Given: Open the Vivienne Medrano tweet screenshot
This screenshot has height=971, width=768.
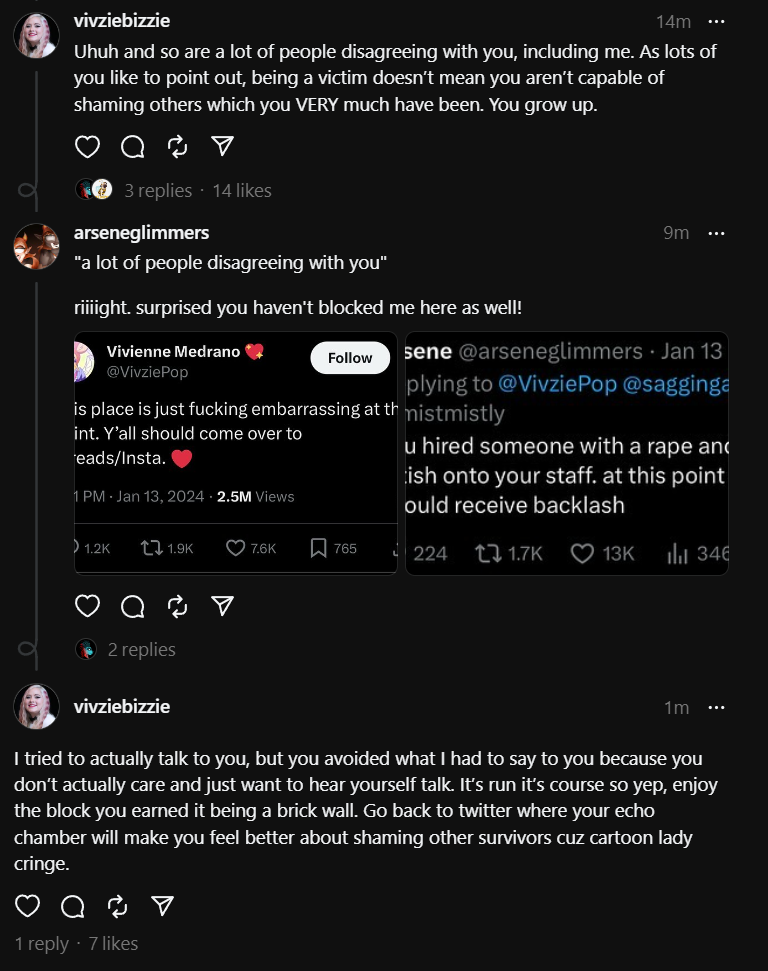Looking at the screenshot, I should point(236,453).
